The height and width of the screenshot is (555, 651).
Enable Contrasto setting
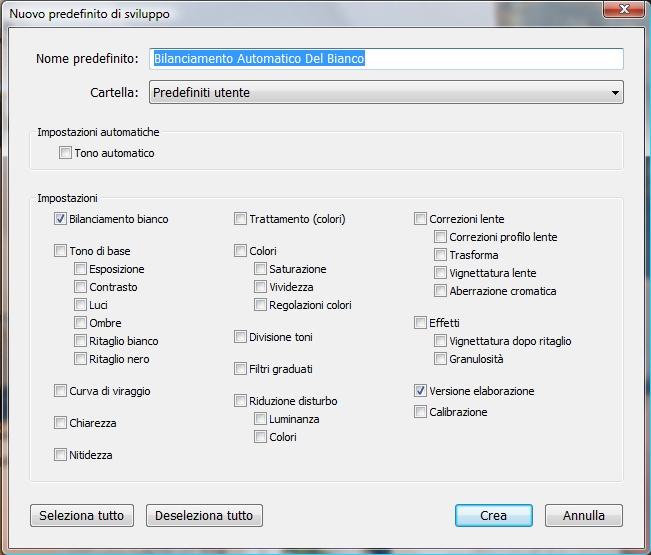80,286
